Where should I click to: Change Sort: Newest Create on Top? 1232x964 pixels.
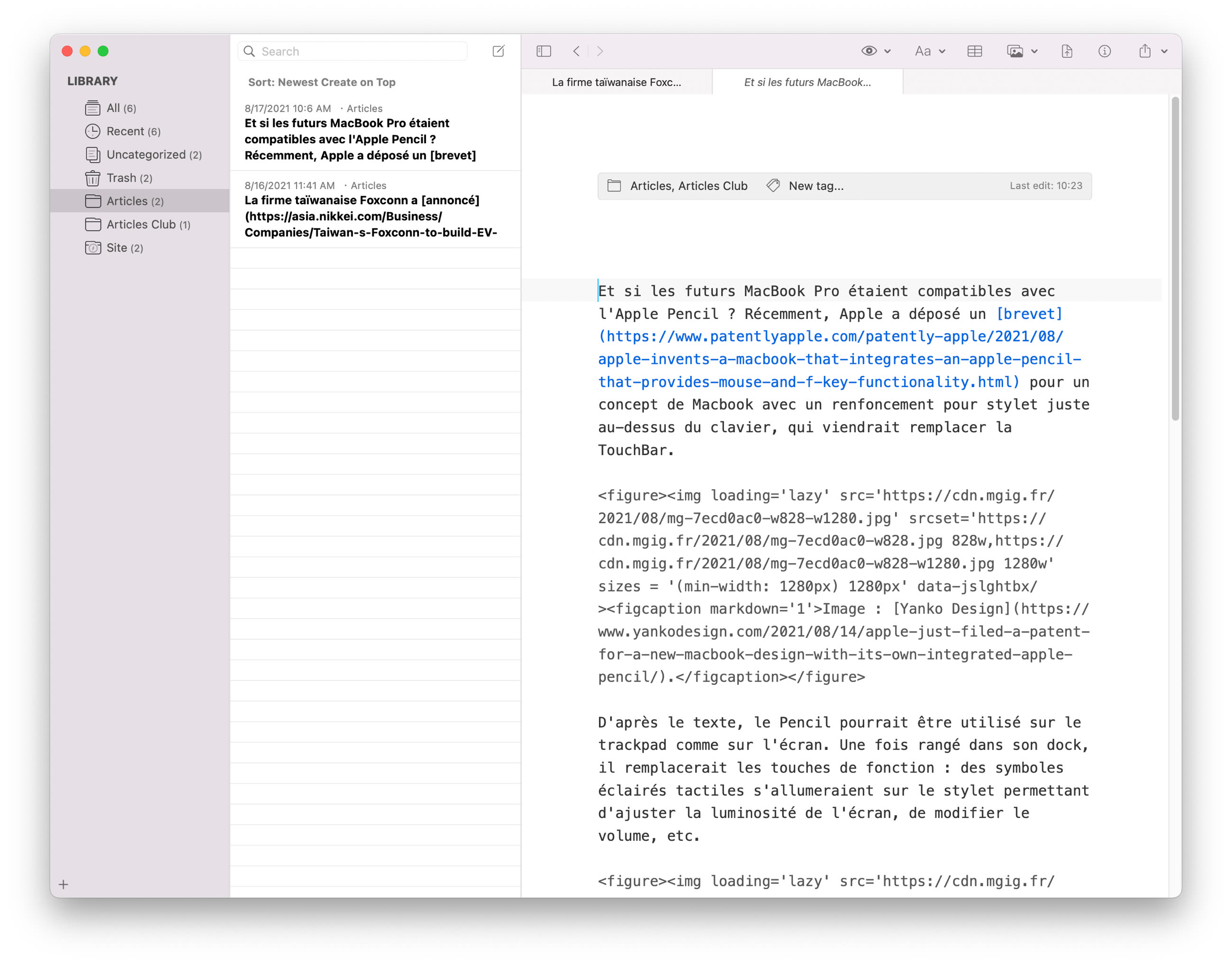pyautogui.click(x=322, y=82)
